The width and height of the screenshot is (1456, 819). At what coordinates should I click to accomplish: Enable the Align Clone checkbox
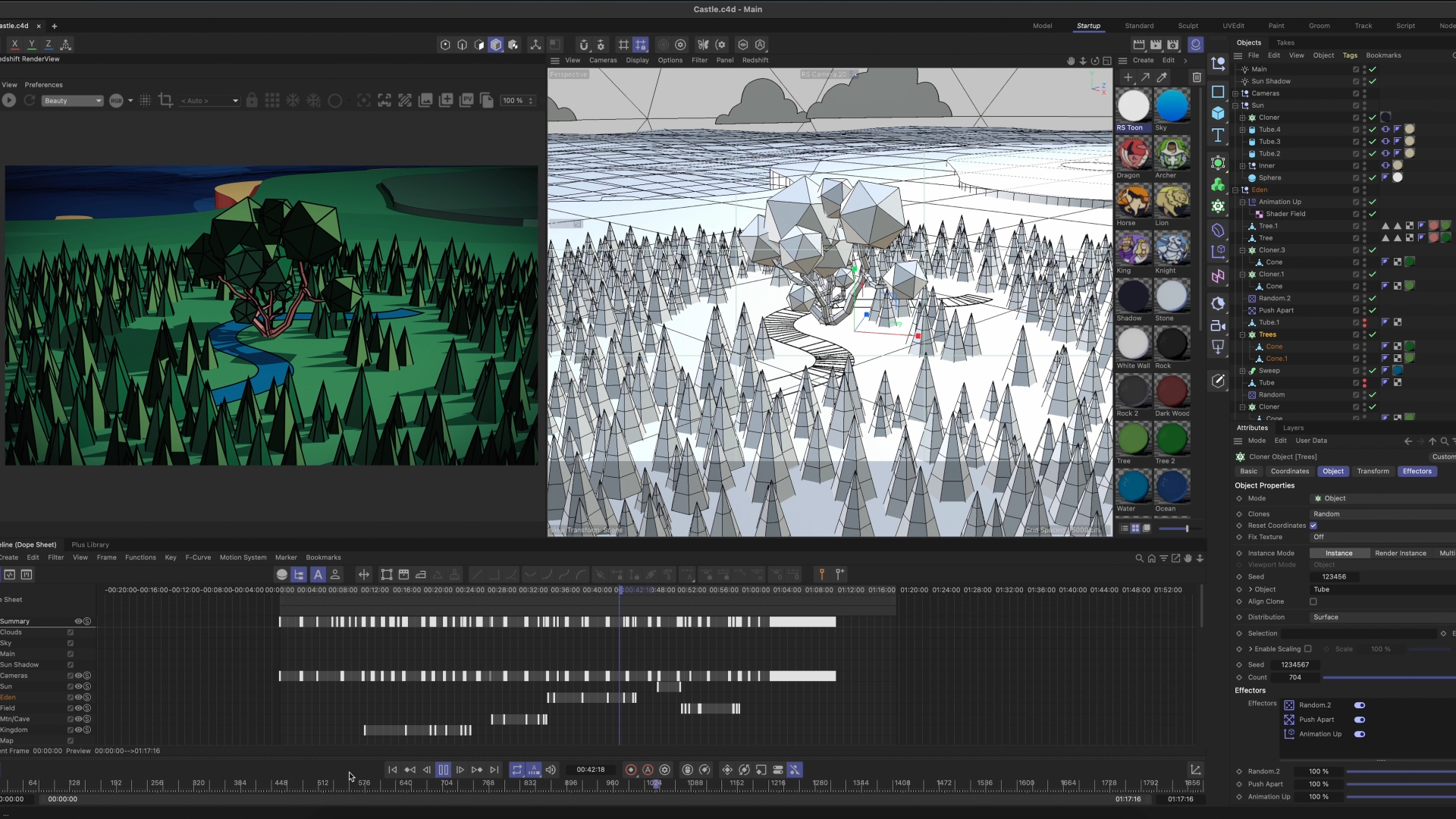(1313, 601)
